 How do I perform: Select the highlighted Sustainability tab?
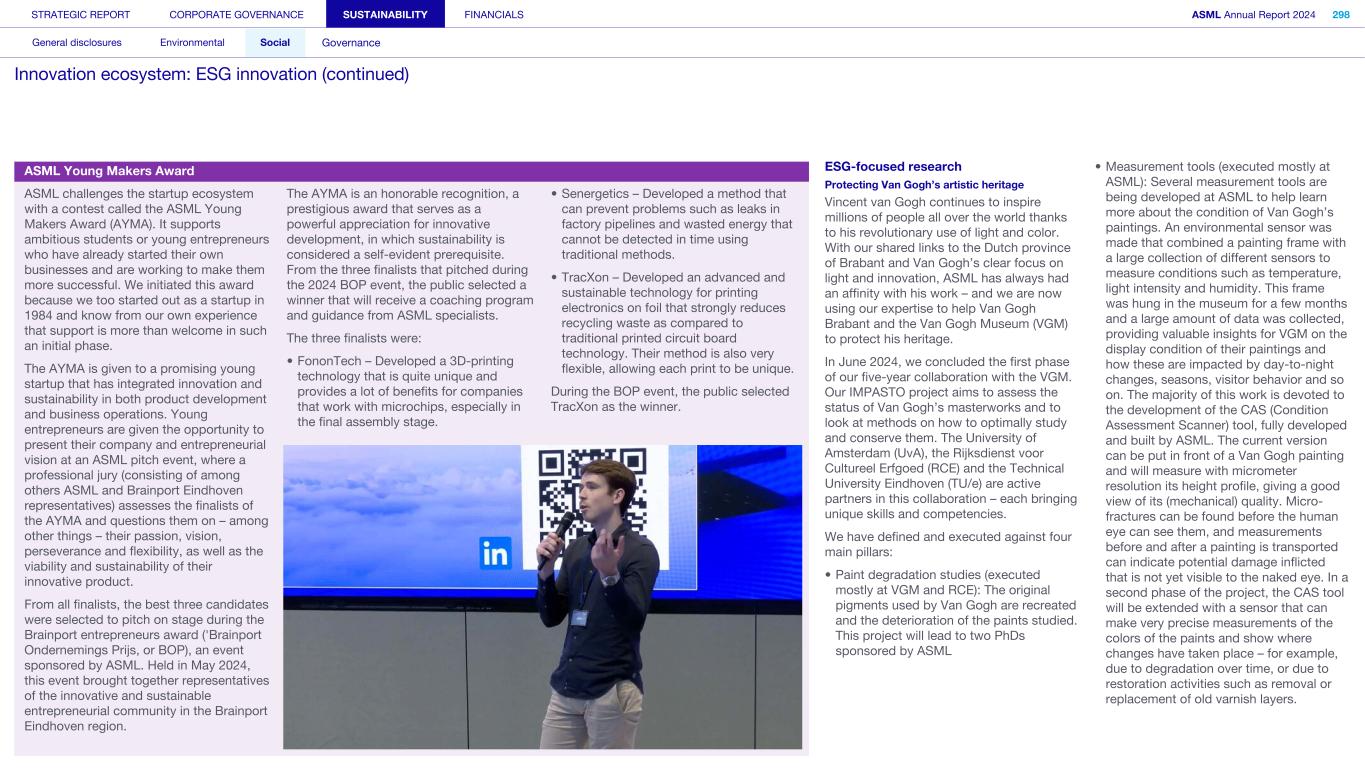tap(385, 14)
